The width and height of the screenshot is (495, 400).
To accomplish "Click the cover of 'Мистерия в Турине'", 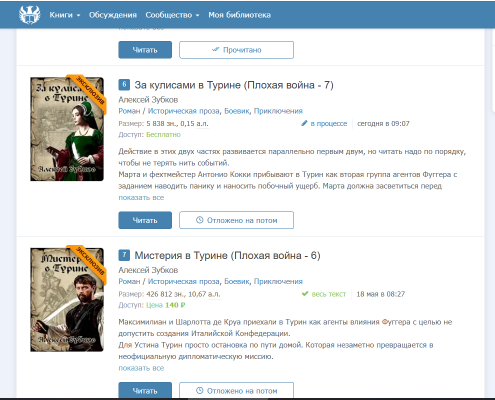I will [67, 300].
